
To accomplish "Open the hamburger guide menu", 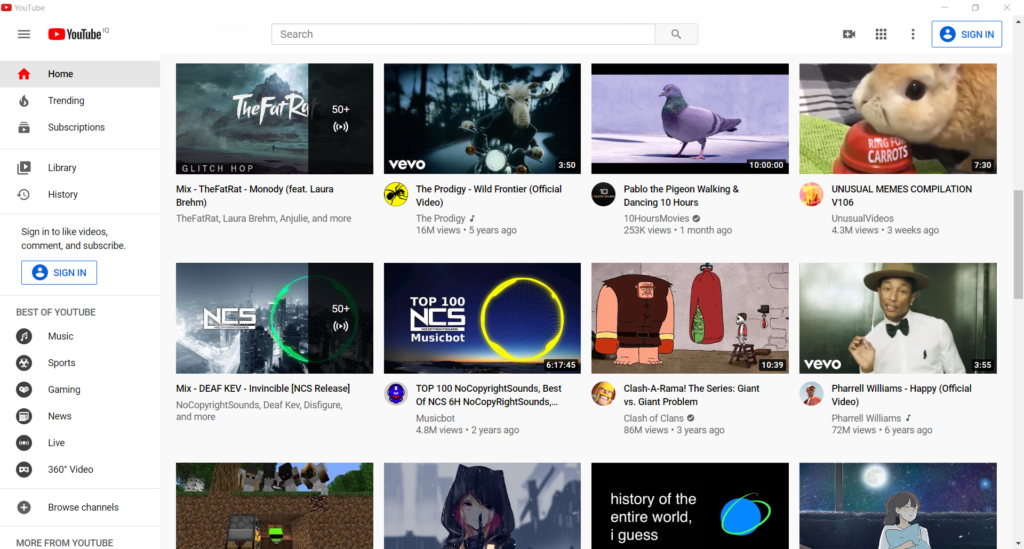I will (x=24, y=34).
